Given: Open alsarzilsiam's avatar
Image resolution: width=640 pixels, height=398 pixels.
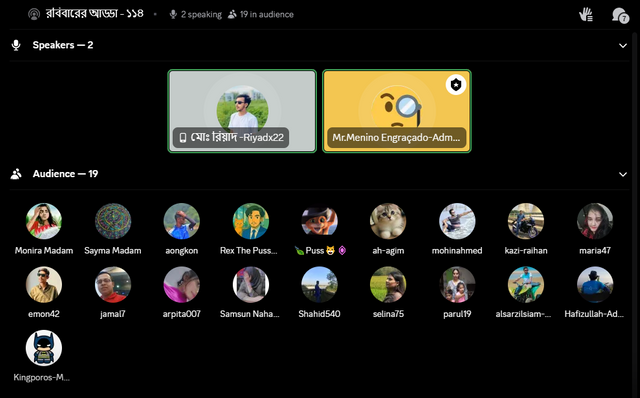Looking at the screenshot, I should point(526,285).
